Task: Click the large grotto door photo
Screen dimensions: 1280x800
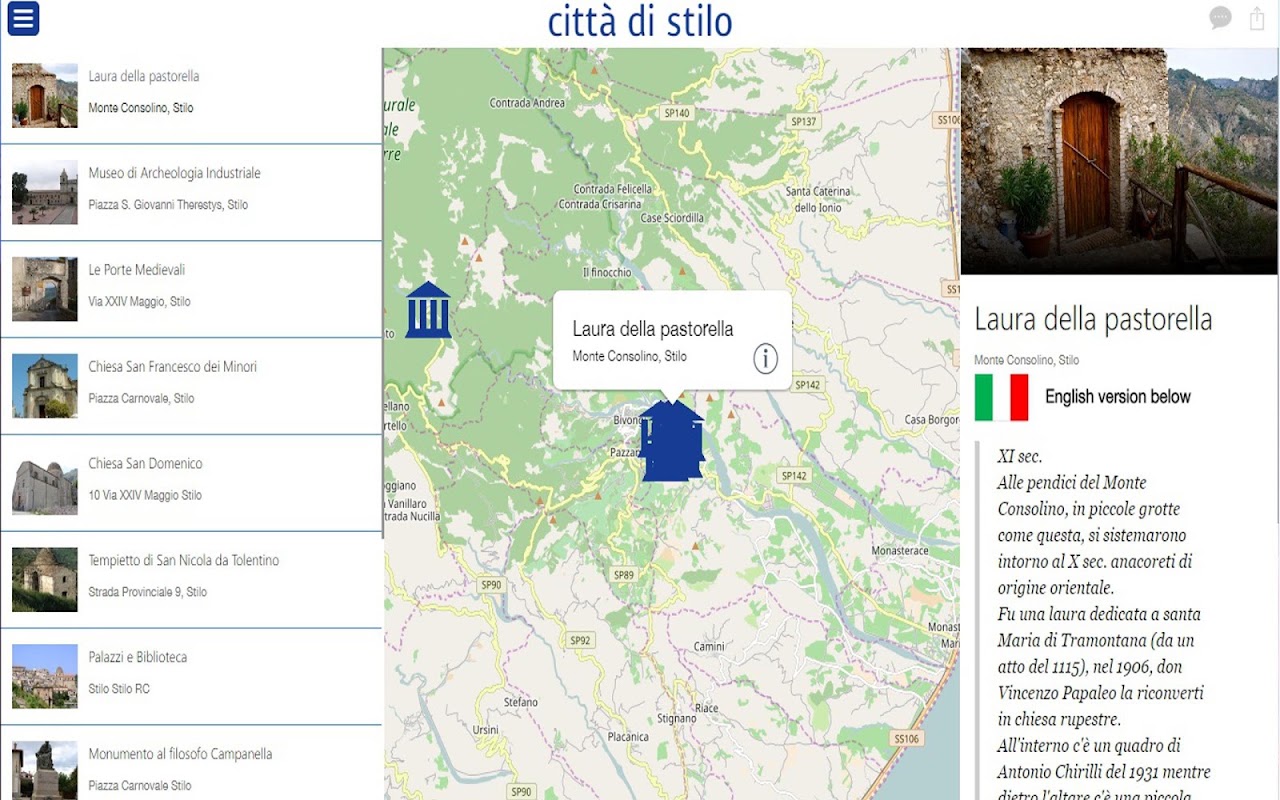Action: (1119, 161)
